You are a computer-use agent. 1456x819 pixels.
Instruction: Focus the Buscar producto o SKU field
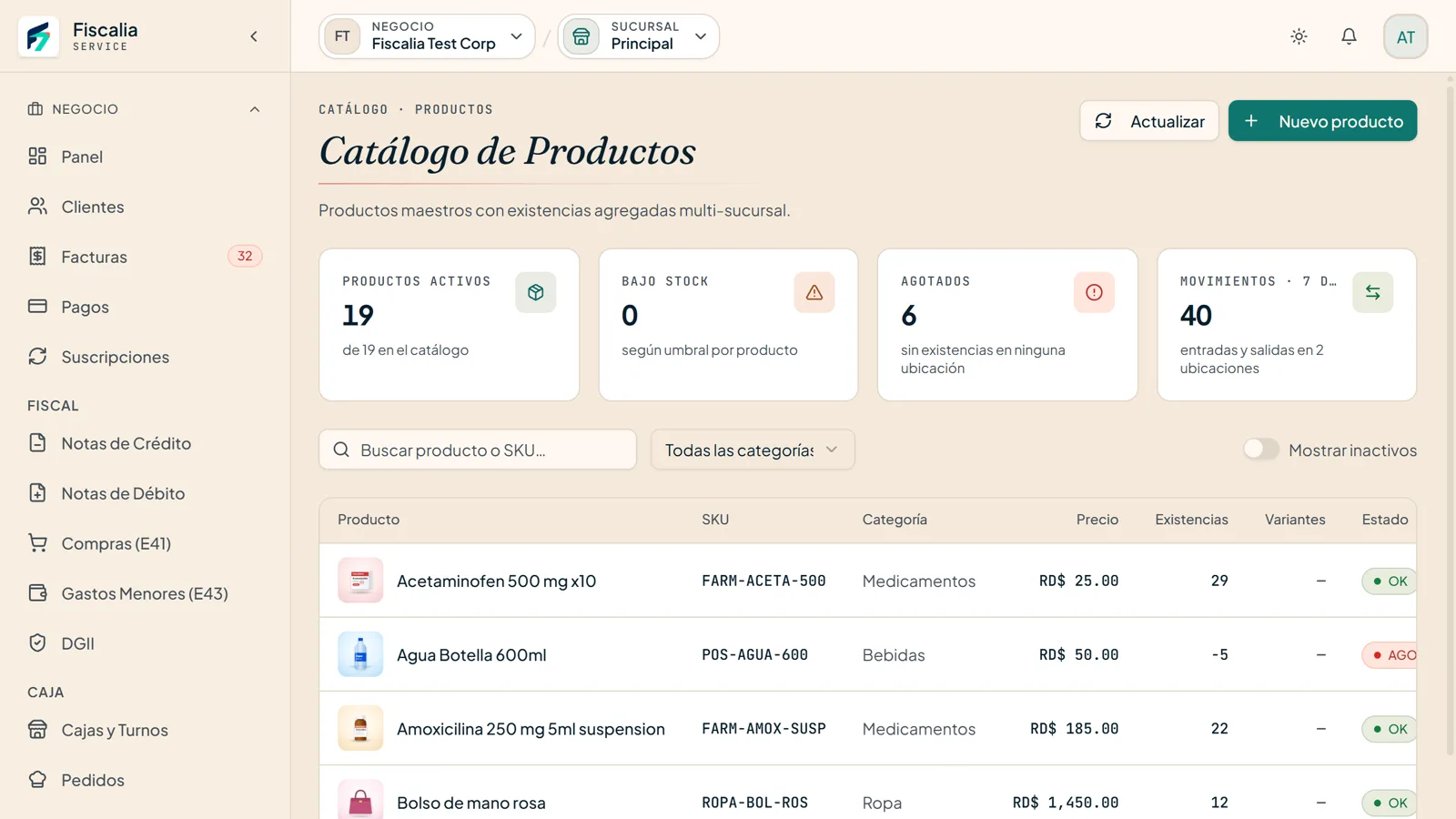coord(478,450)
